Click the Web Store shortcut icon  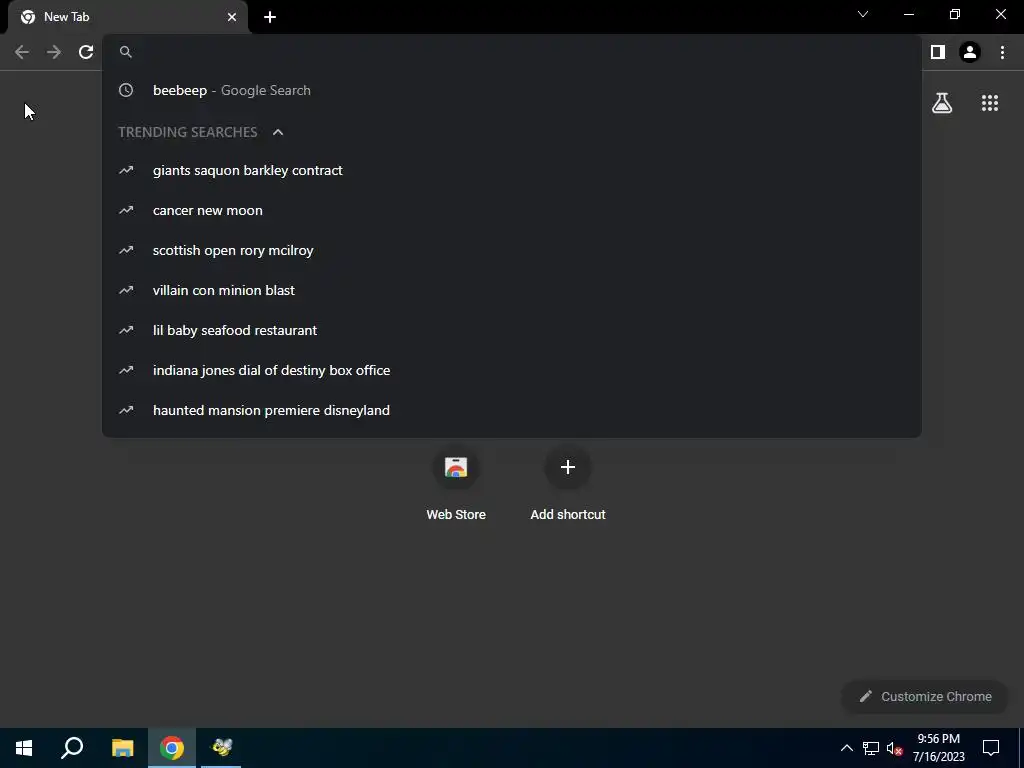click(456, 467)
